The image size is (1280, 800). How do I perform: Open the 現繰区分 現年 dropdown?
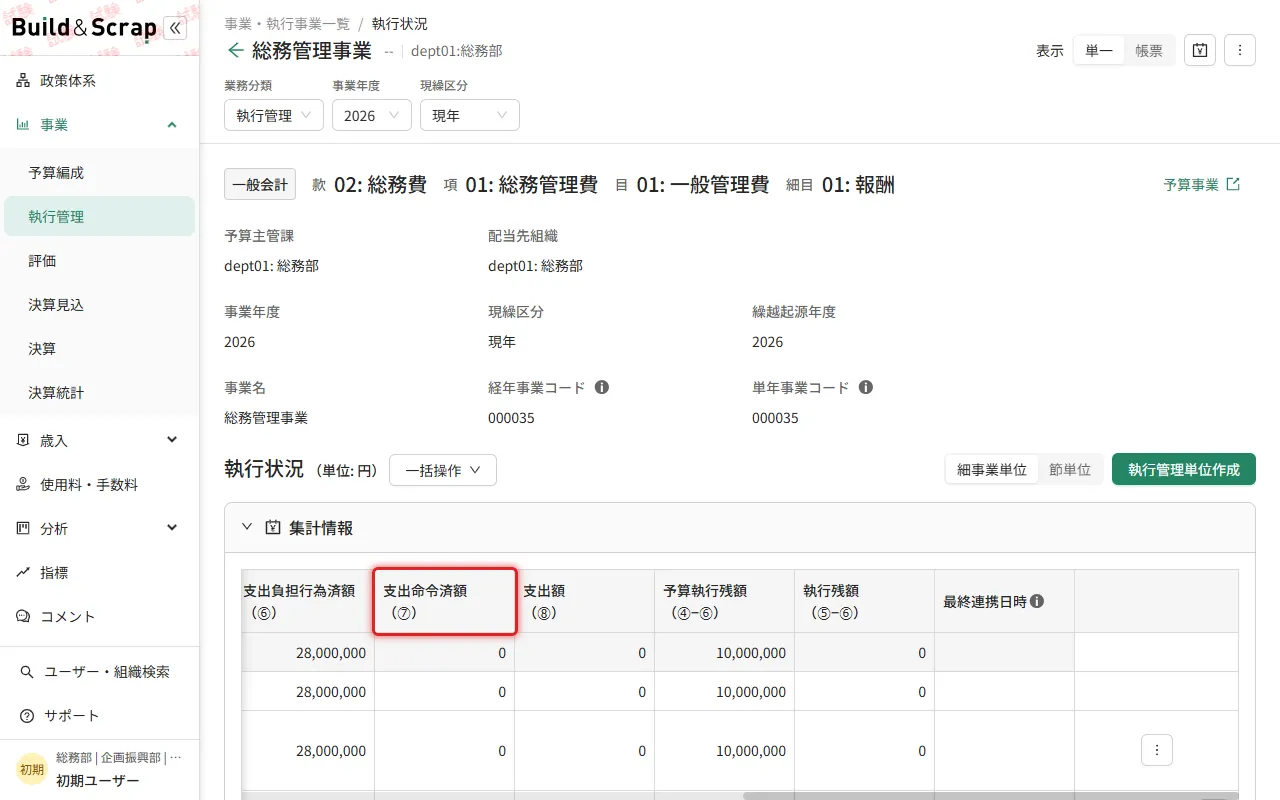(470, 115)
